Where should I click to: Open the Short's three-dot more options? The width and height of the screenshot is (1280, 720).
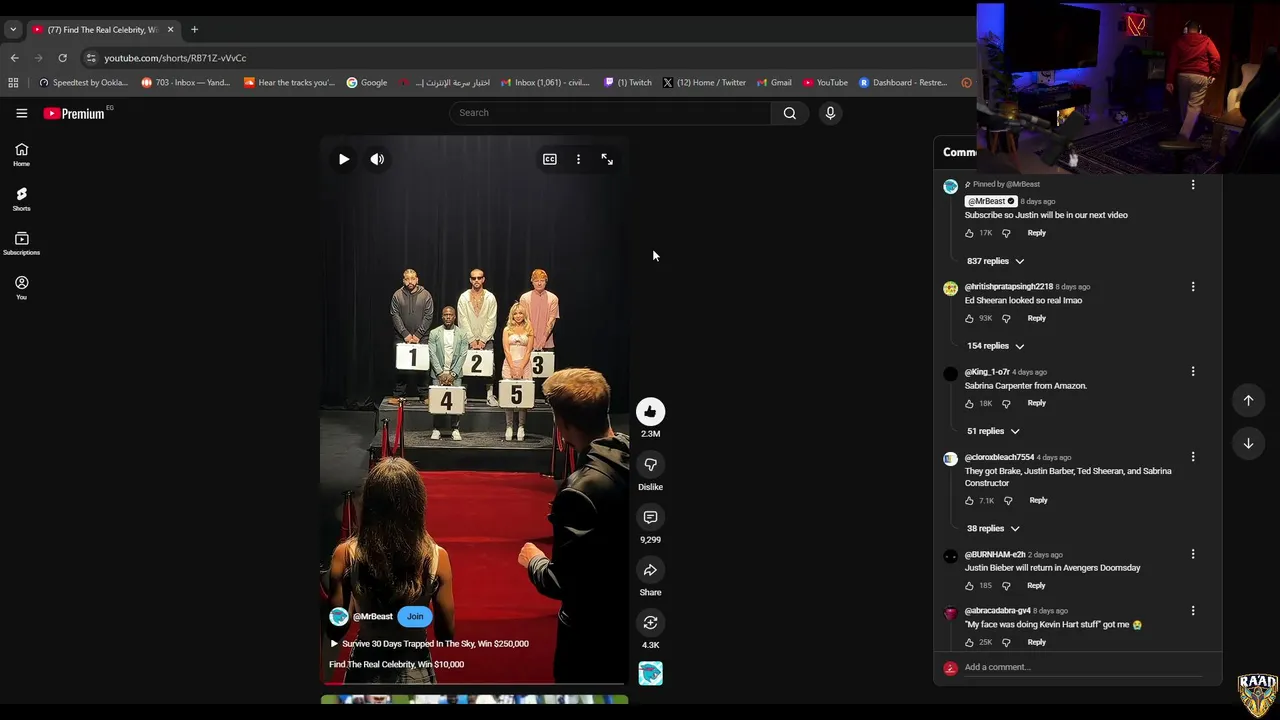(578, 159)
